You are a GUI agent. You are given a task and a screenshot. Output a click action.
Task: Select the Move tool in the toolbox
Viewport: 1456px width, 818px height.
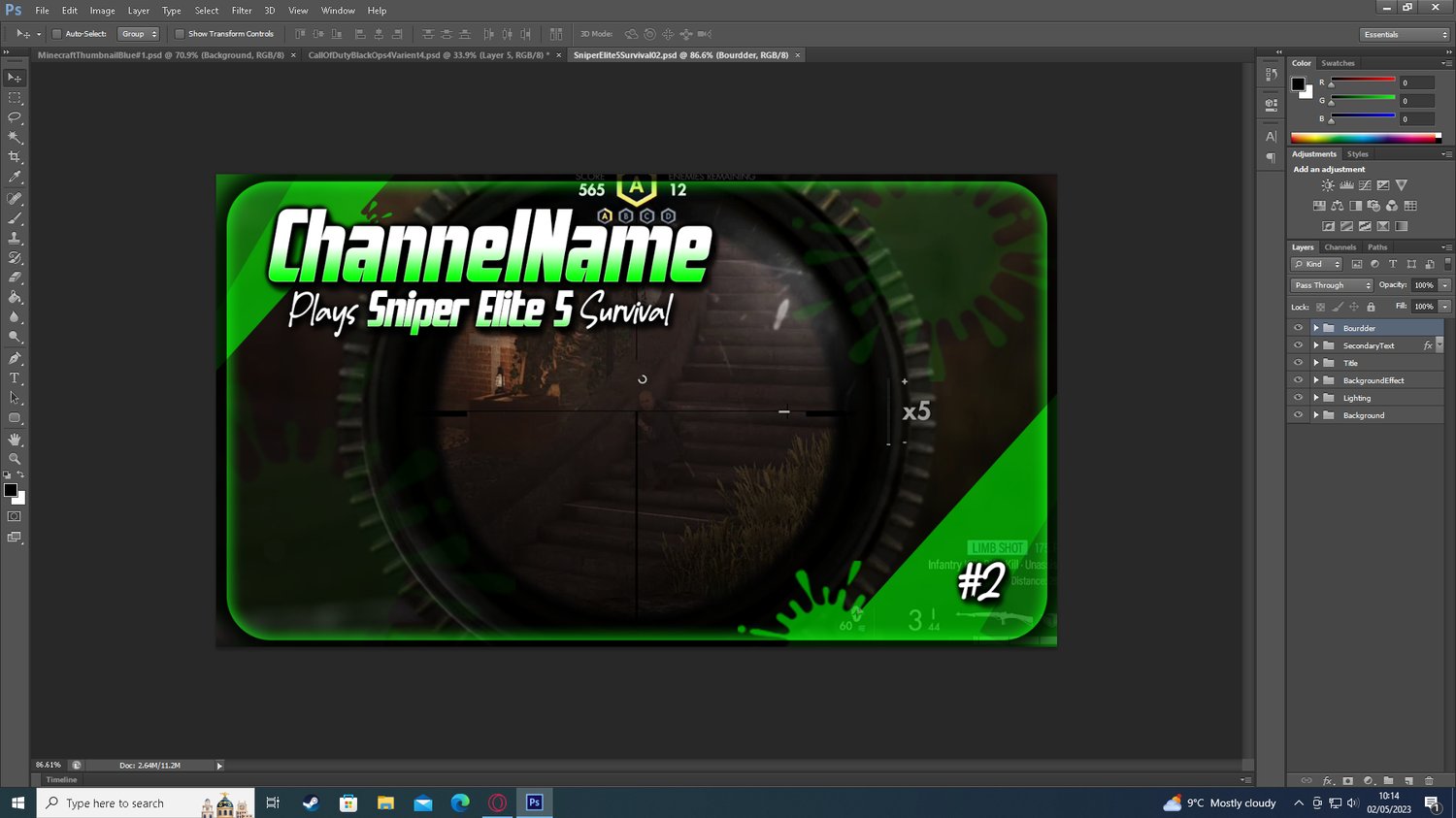point(15,78)
